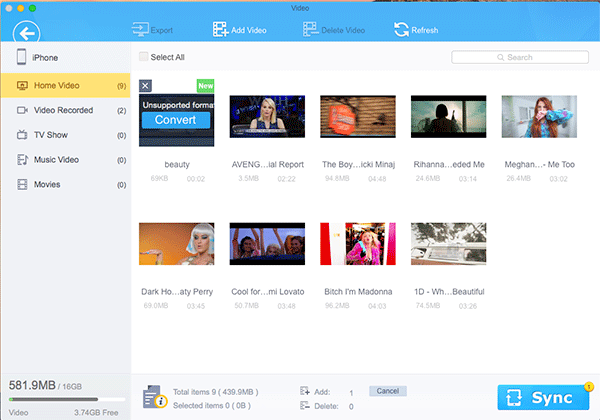This screenshot has height=420, width=600.
Task: Click the 'Unsupported format' message
Action: [x=178, y=105]
